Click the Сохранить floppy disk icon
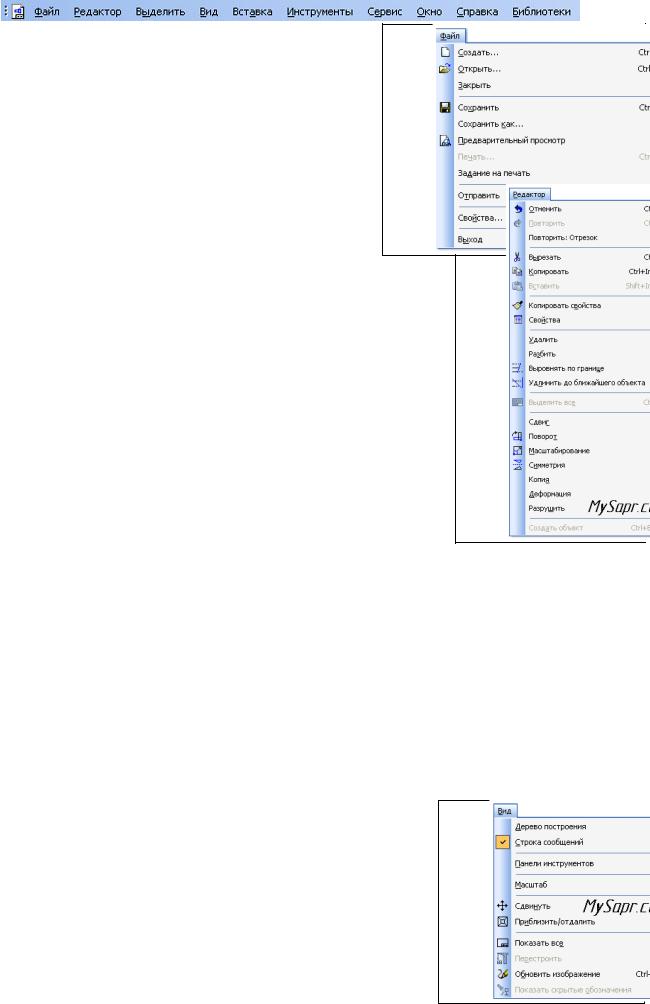 (x=445, y=108)
